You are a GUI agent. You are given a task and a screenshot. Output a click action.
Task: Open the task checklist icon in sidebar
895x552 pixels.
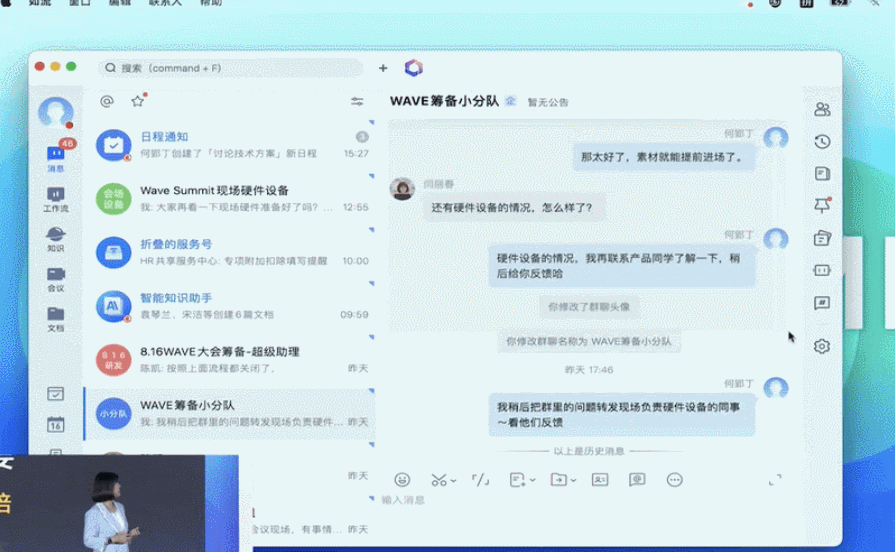pyautogui.click(x=55, y=393)
